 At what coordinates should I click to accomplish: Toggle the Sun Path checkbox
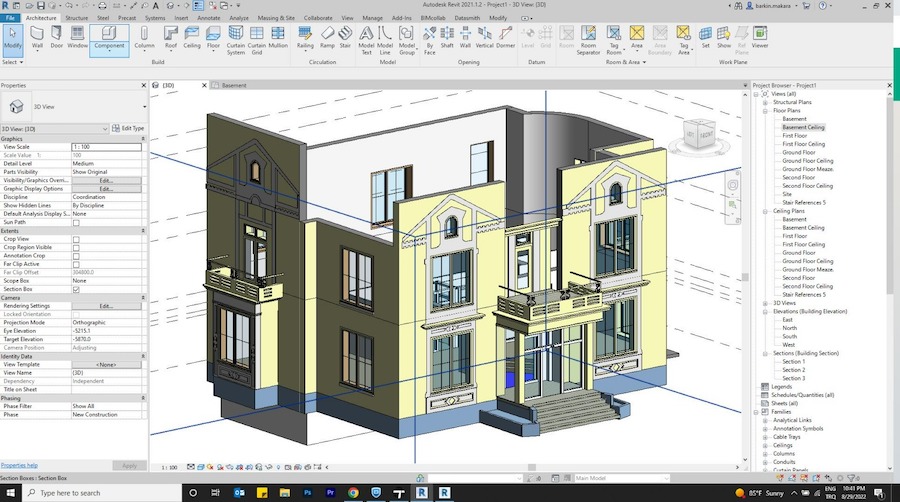[x=76, y=223]
